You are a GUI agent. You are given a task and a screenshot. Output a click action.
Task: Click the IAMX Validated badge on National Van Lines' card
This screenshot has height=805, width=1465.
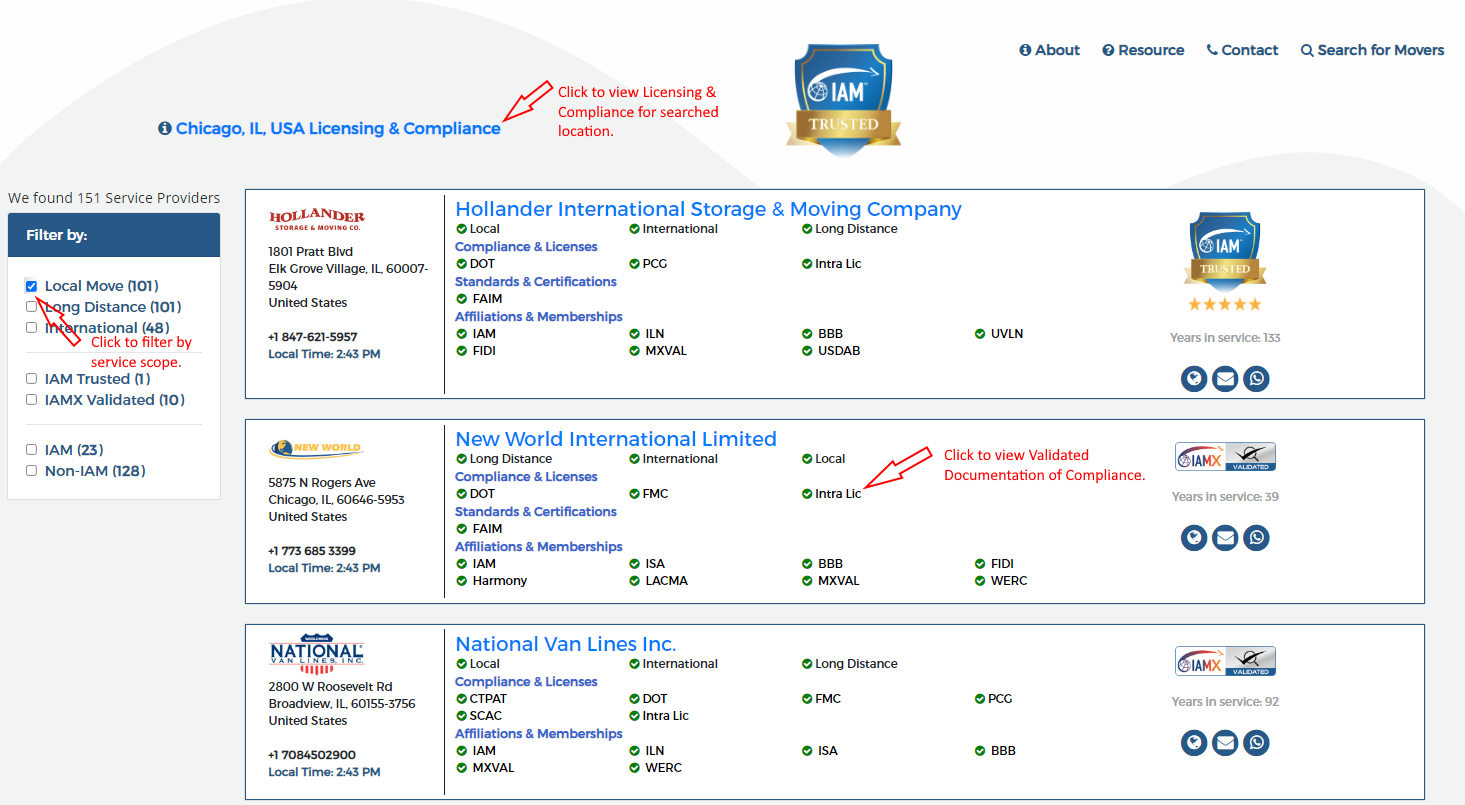[x=1225, y=662]
